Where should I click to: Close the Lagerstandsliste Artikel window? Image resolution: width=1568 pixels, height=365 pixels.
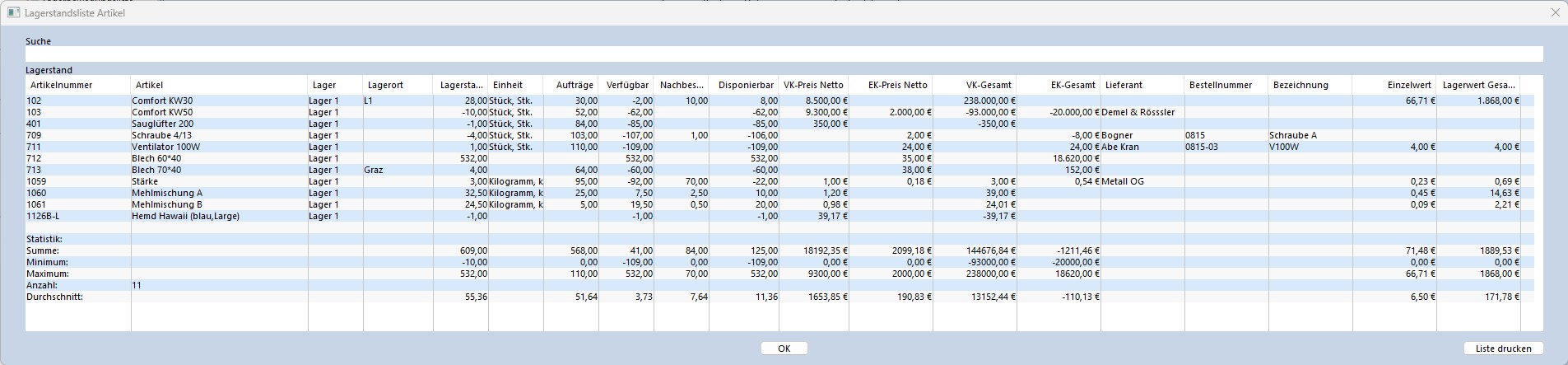(x=1555, y=13)
